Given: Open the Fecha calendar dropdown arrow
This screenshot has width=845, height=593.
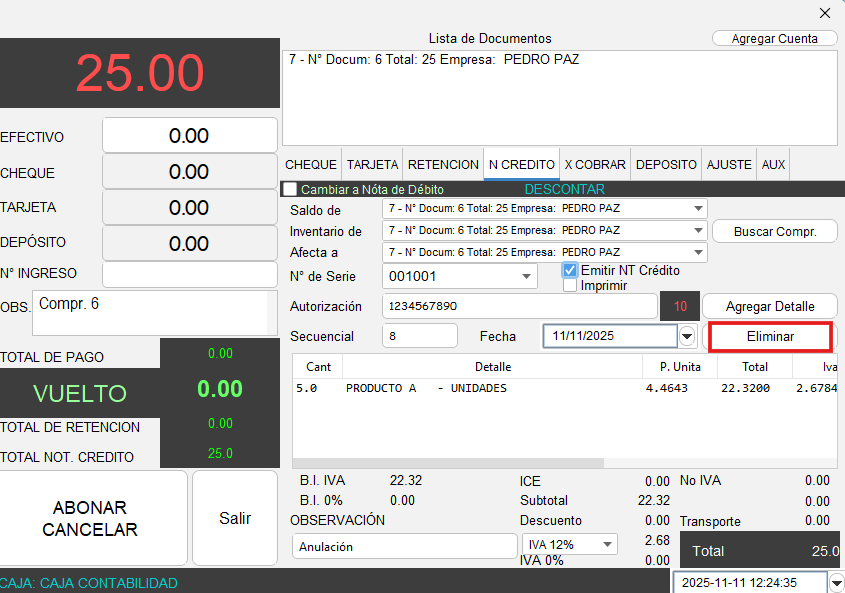Looking at the screenshot, I should [x=687, y=337].
